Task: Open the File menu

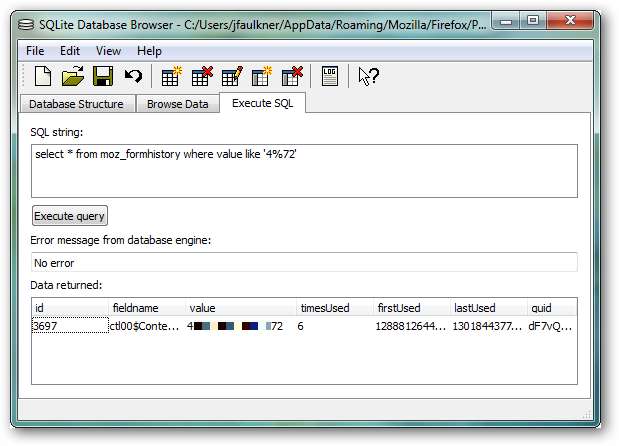Action: pos(35,50)
